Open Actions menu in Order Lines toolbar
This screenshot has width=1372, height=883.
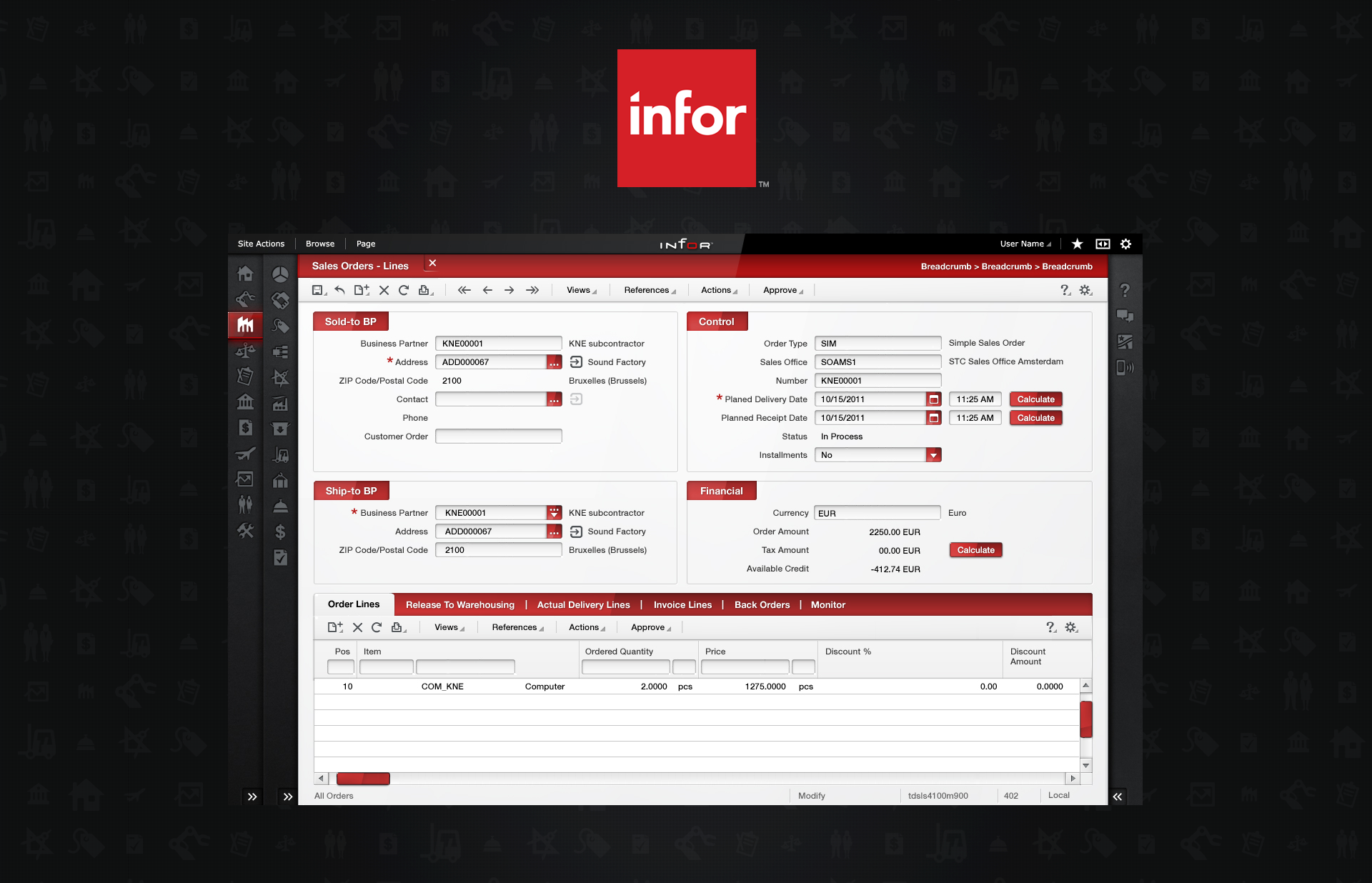(587, 627)
